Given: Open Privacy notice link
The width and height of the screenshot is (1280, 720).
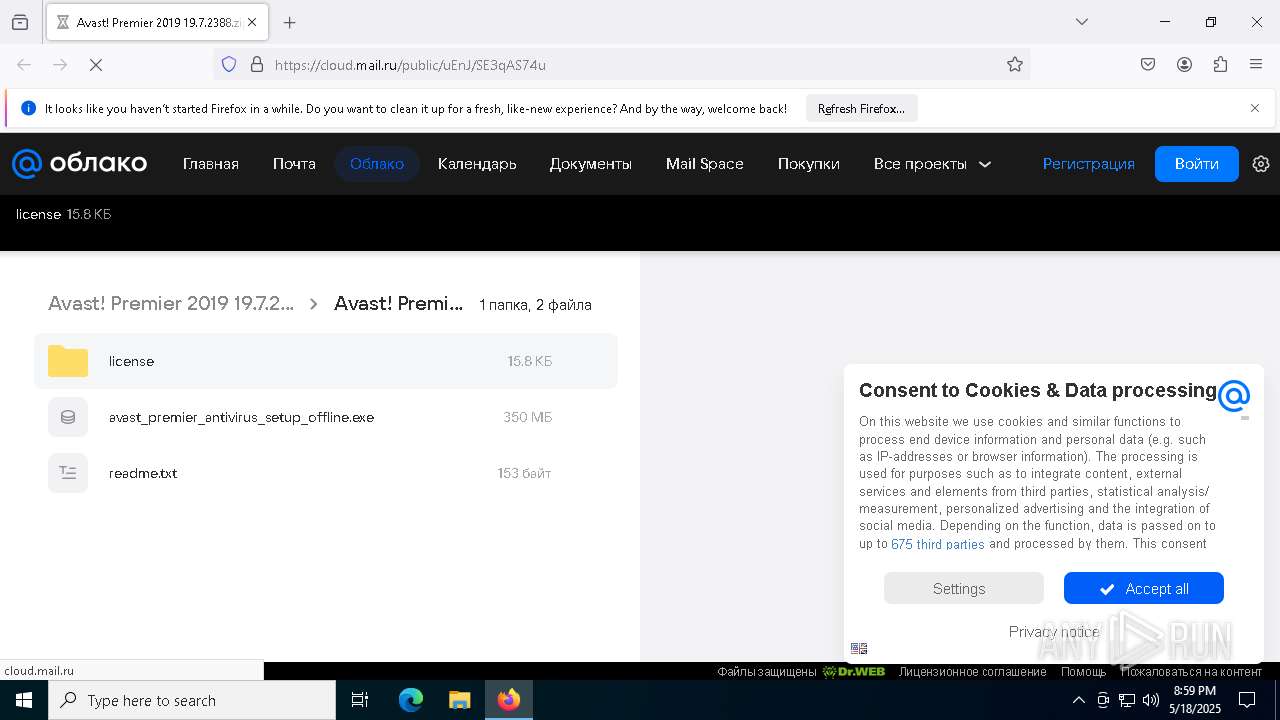Looking at the screenshot, I should pos(1054,632).
